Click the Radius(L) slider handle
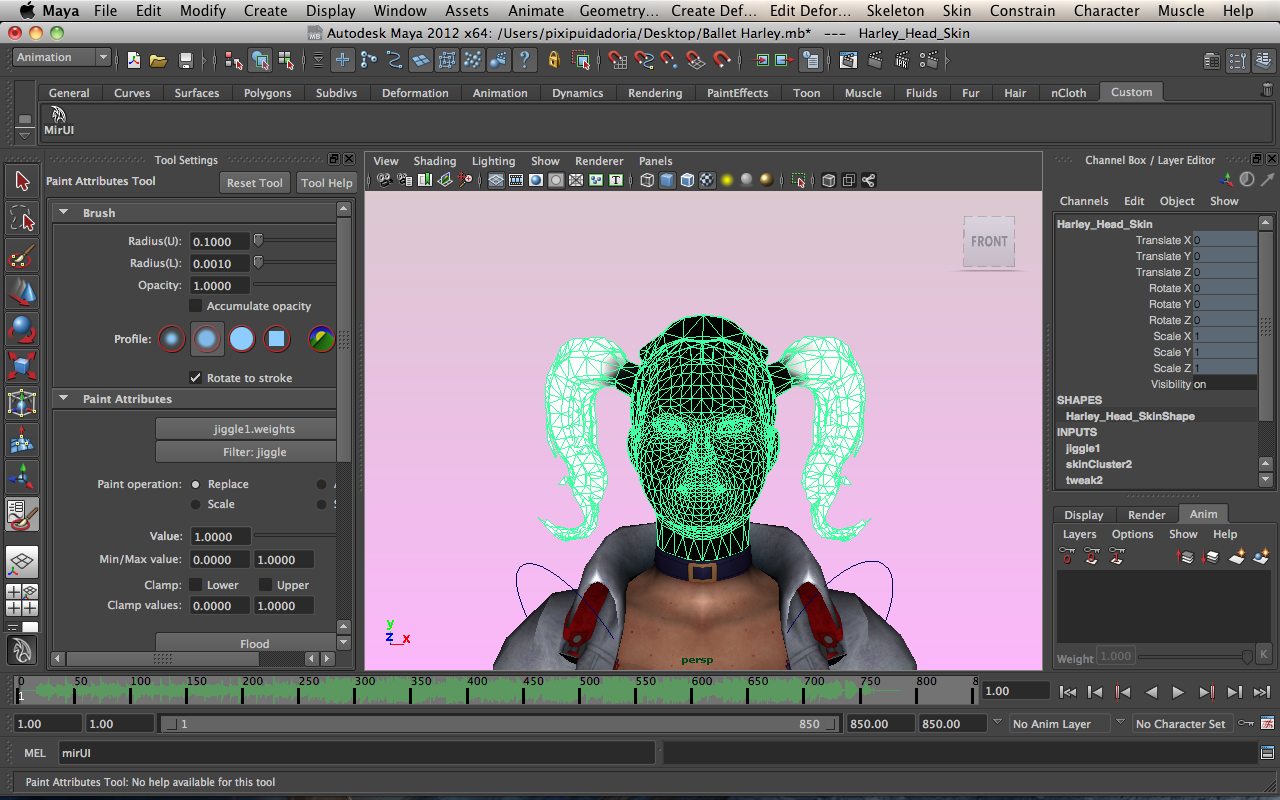 coord(258,263)
